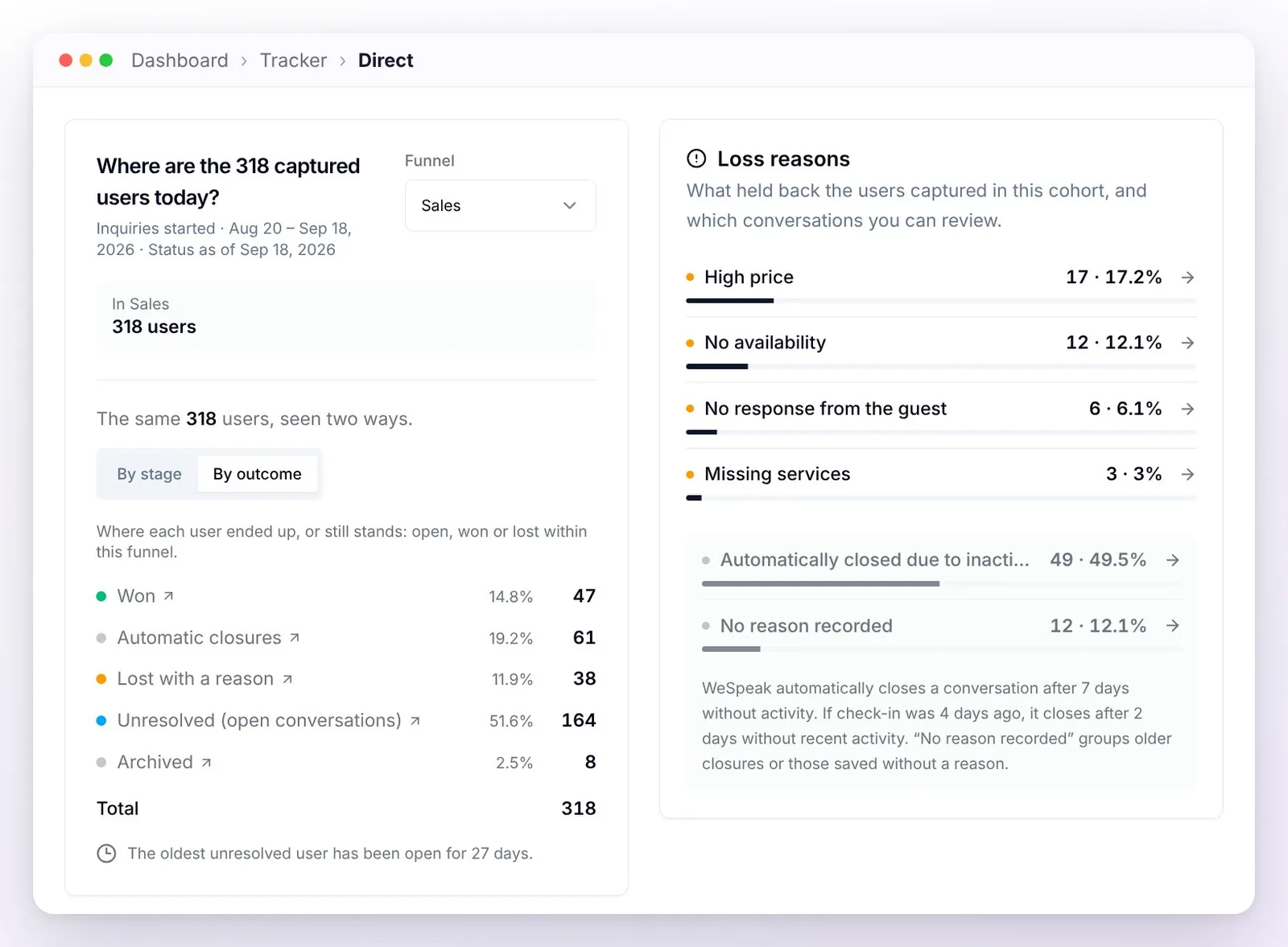Click the 164 unresolved count
Image resolution: width=1288 pixels, height=947 pixels.
coord(579,721)
